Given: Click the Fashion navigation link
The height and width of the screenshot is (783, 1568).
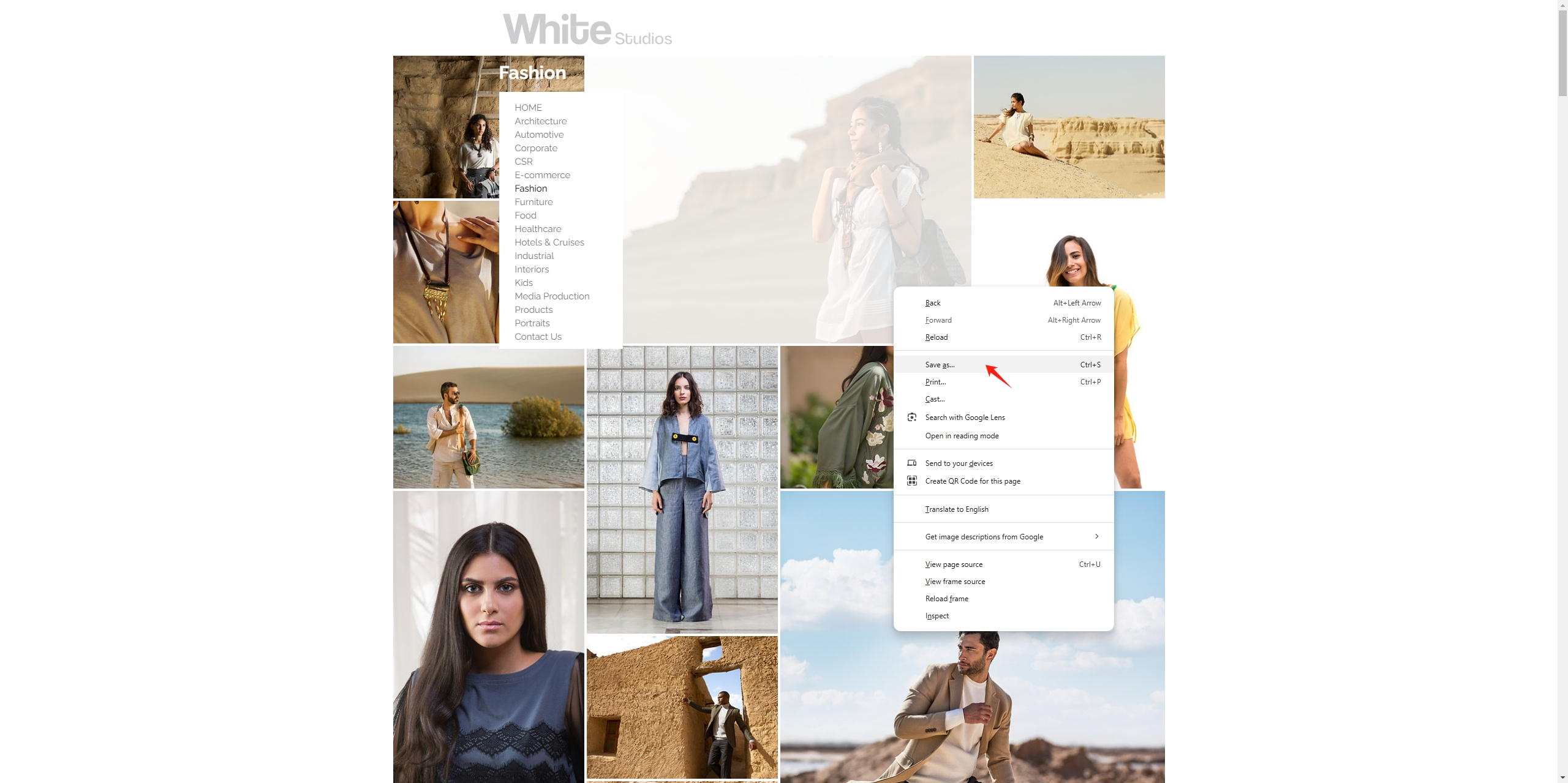Looking at the screenshot, I should (x=530, y=188).
